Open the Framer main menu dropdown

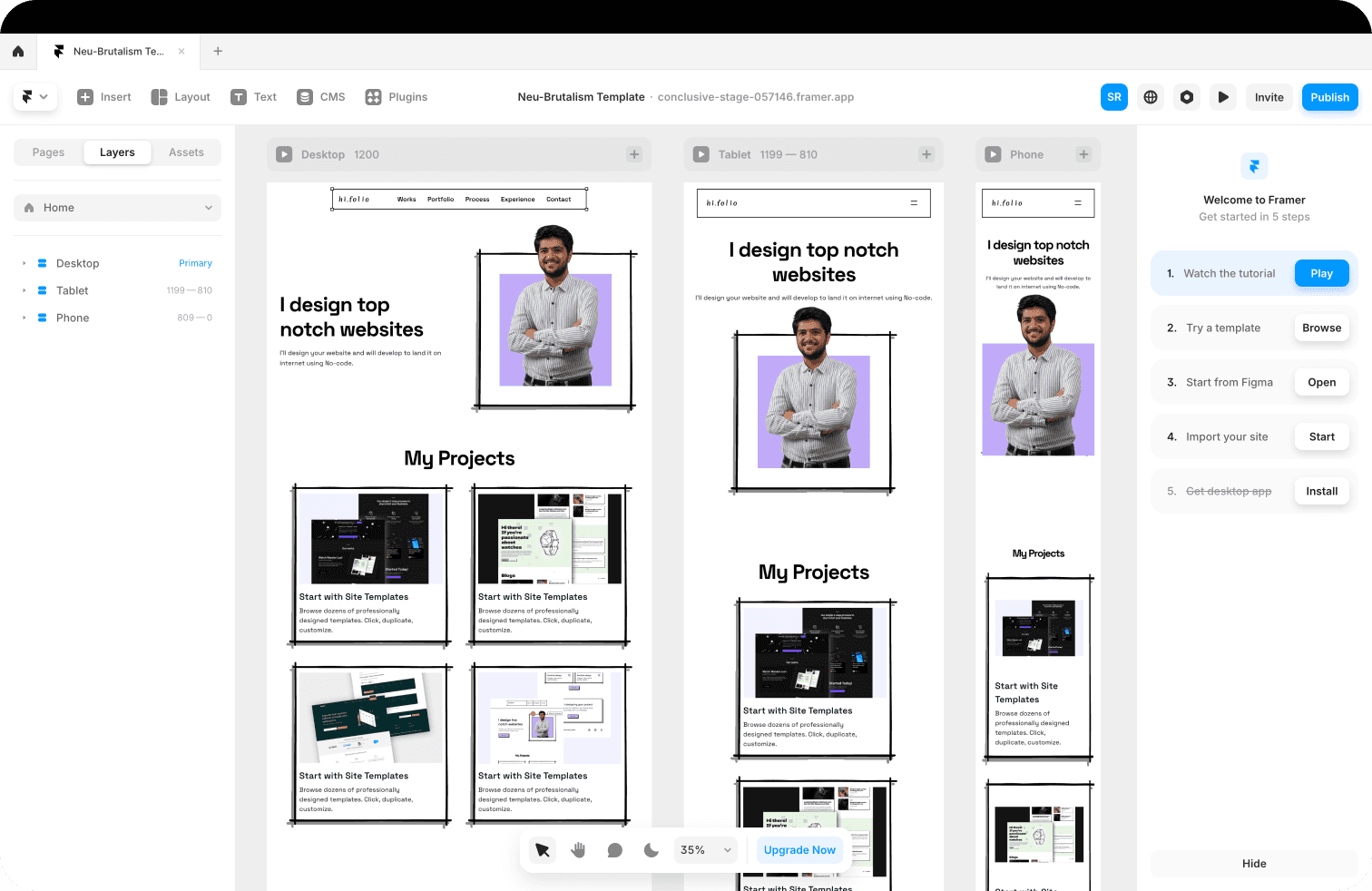[35, 97]
